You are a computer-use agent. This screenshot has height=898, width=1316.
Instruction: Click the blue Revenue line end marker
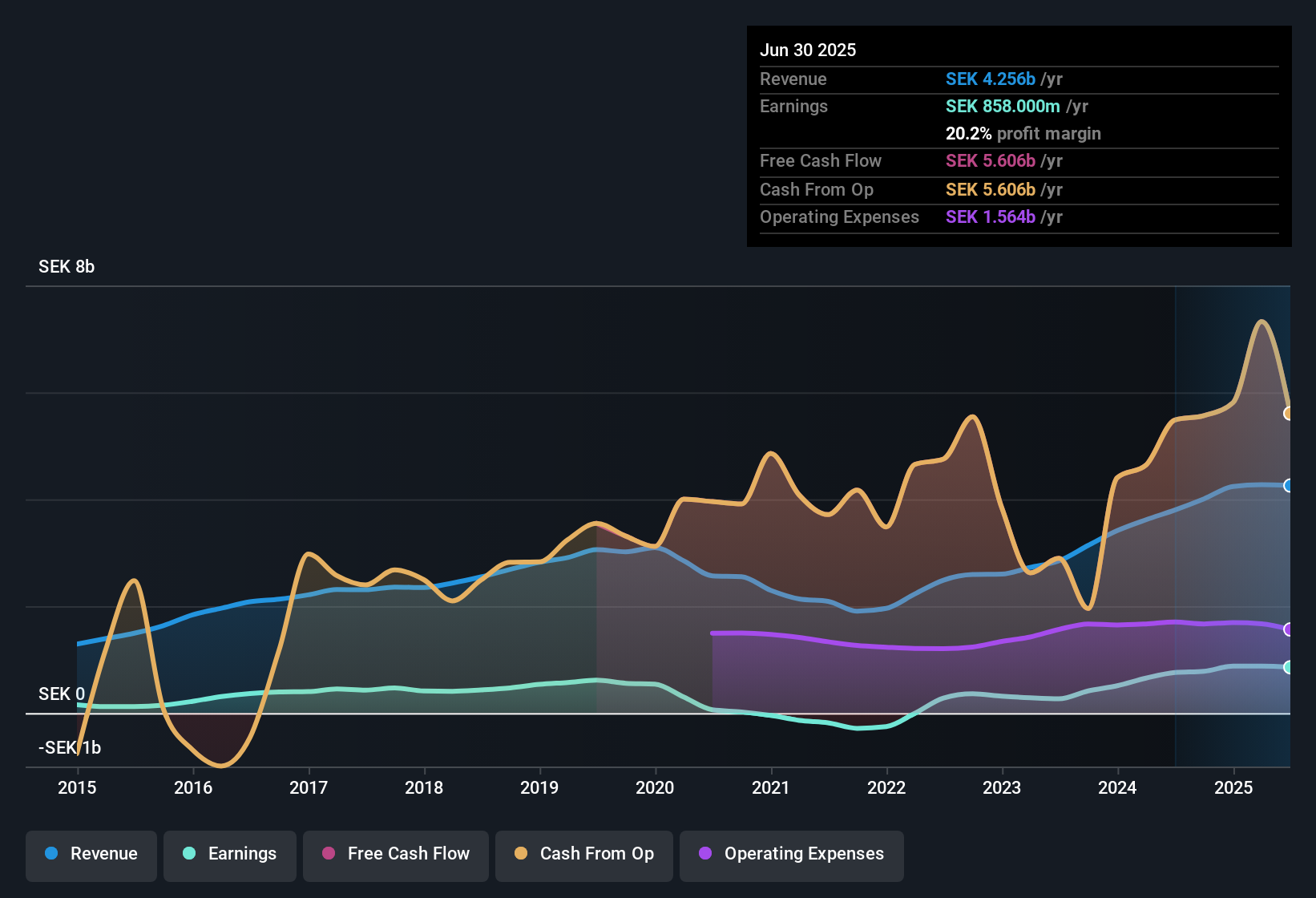pos(1288,485)
